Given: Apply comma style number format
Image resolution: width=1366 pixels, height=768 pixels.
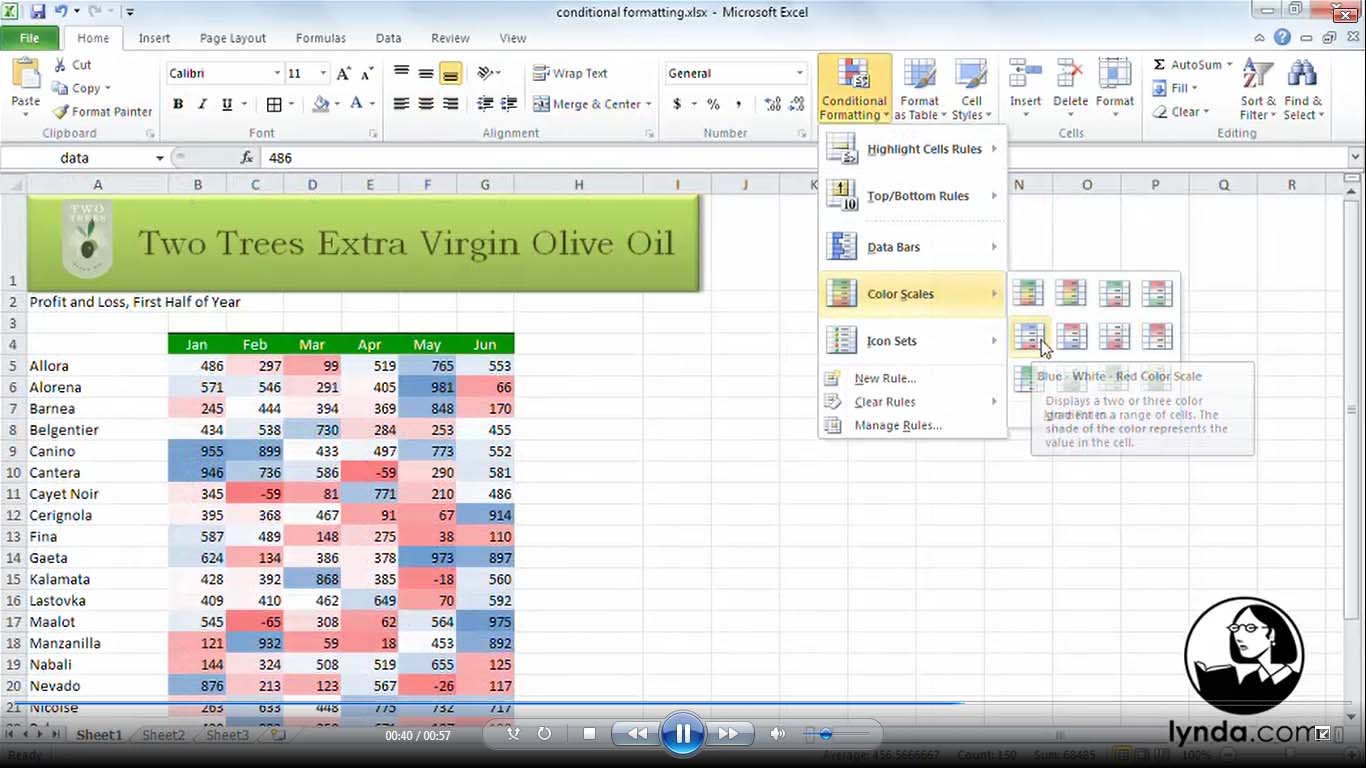Looking at the screenshot, I should point(738,104).
